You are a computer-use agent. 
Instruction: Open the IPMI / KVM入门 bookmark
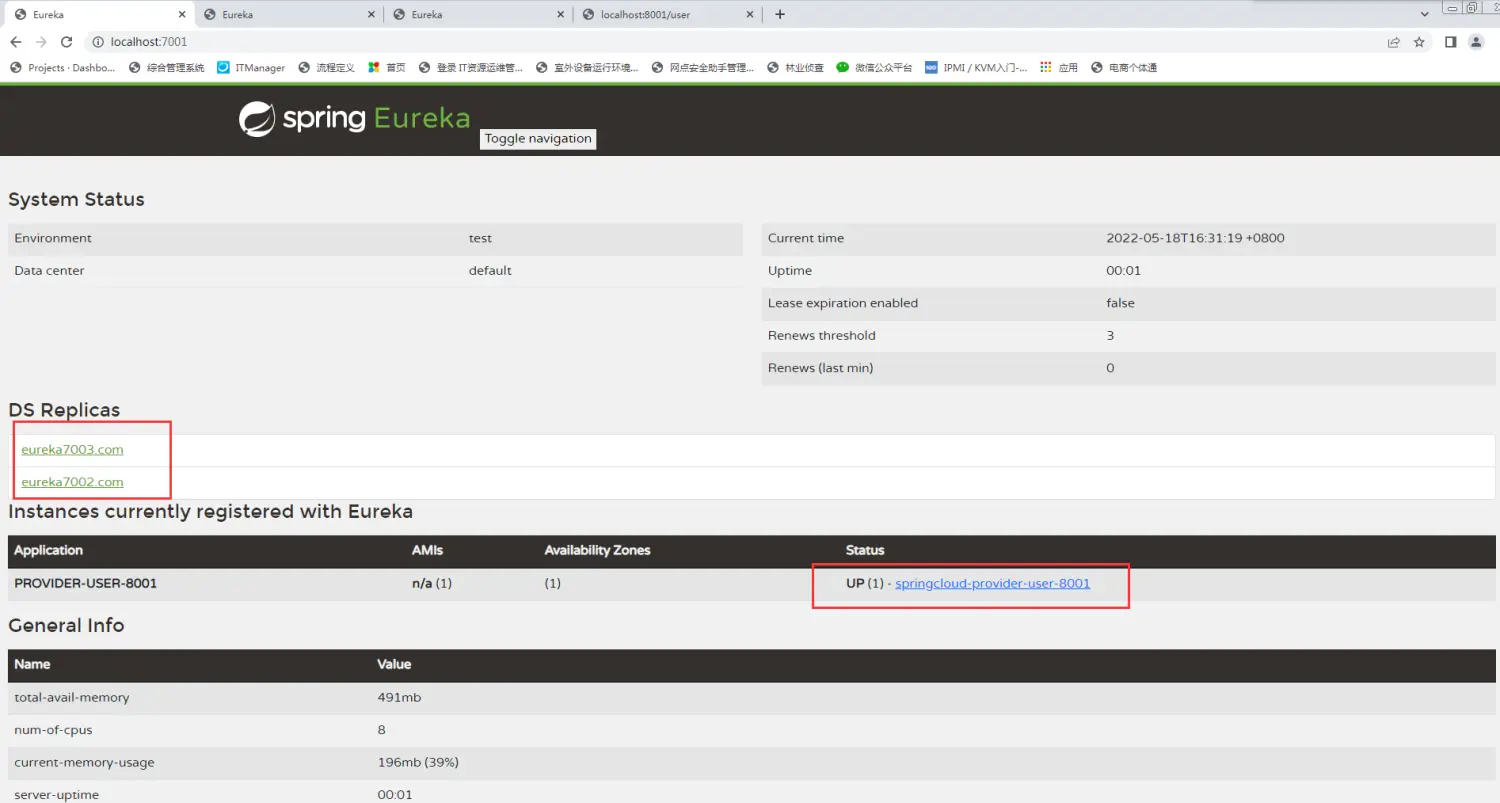click(x=976, y=68)
